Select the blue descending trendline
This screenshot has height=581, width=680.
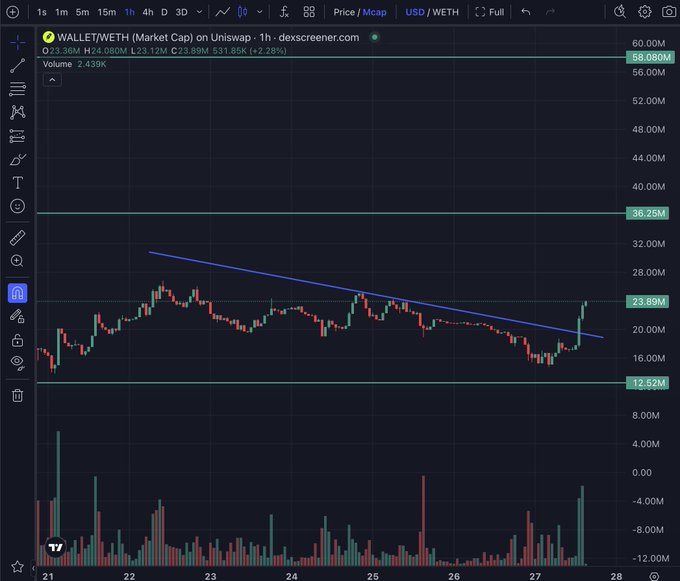[376, 294]
